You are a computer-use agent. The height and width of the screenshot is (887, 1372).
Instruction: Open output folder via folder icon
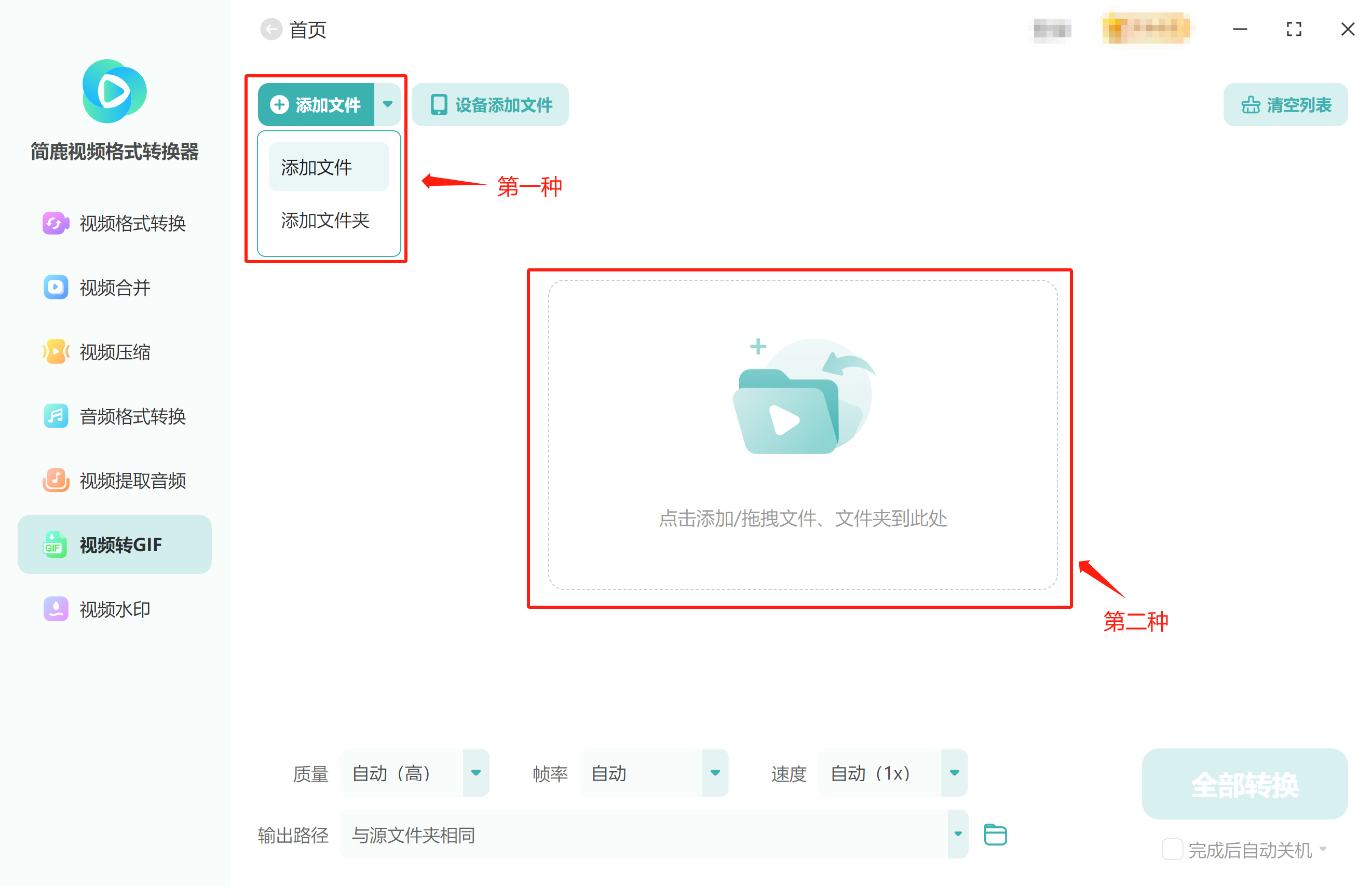(995, 834)
